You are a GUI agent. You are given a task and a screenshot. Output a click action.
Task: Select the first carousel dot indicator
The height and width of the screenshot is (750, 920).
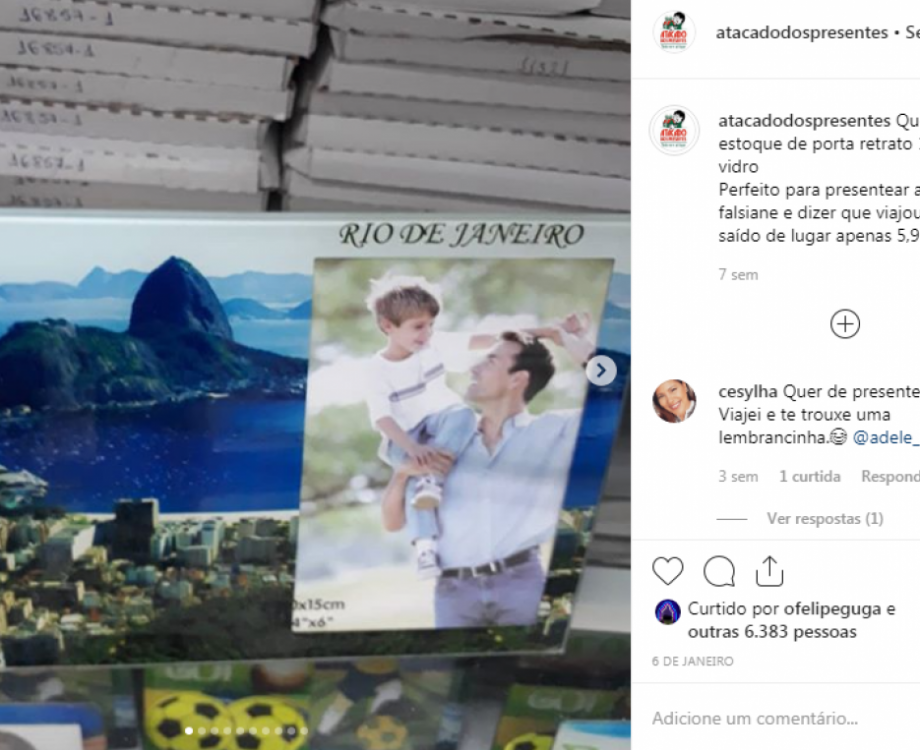[x=189, y=731]
